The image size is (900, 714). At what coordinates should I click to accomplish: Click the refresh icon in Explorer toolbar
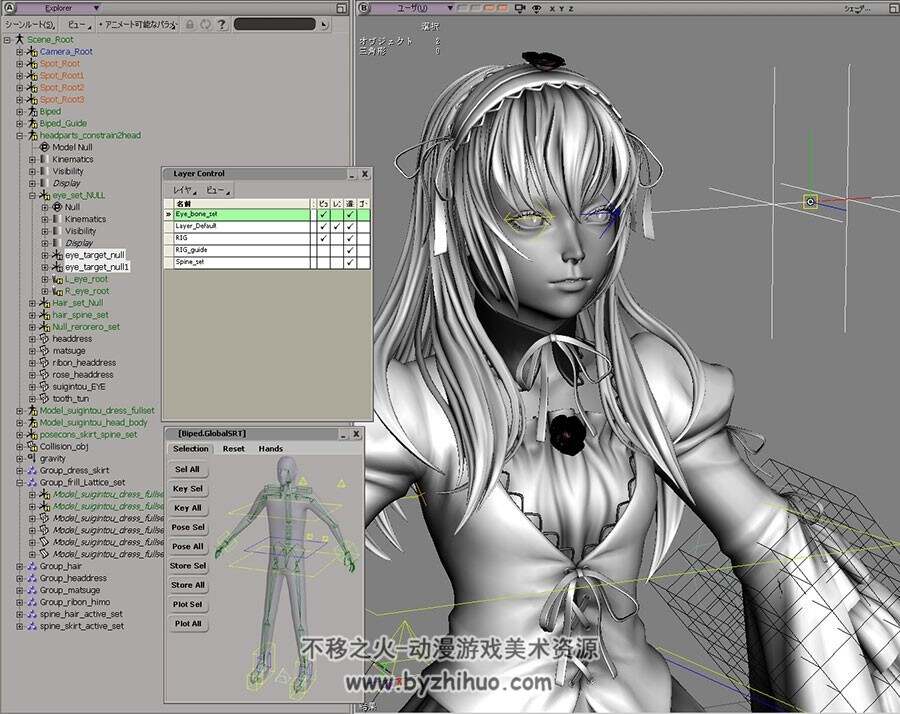[x=205, y=25]
